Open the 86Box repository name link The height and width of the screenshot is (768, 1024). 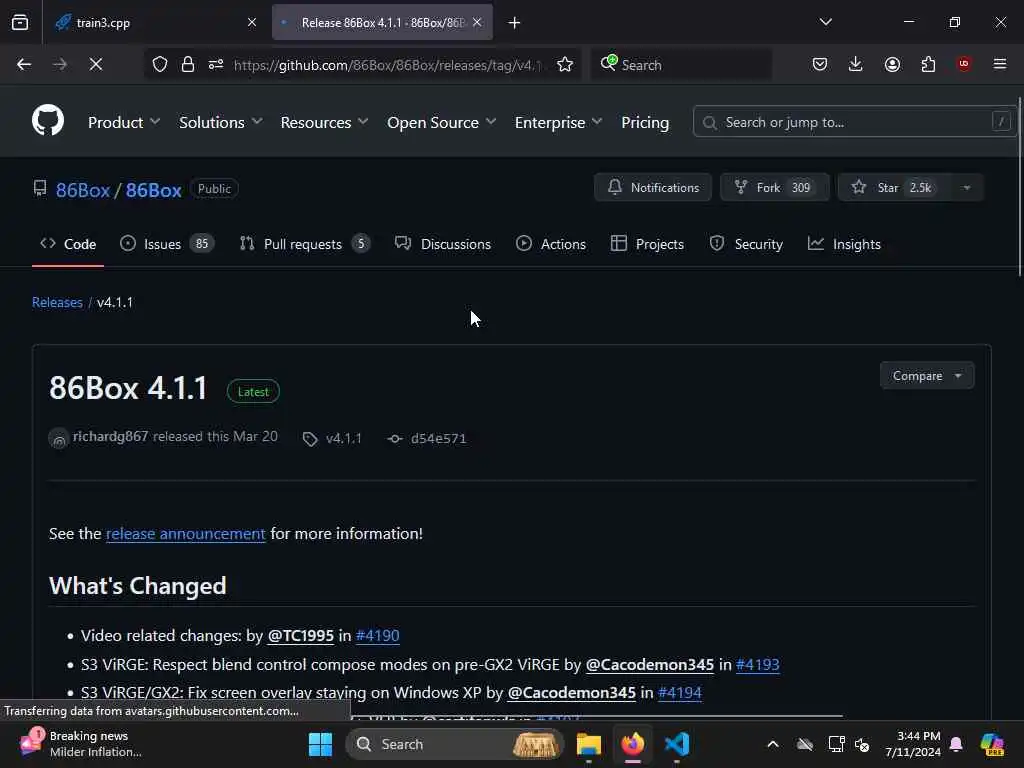point(153,190)
